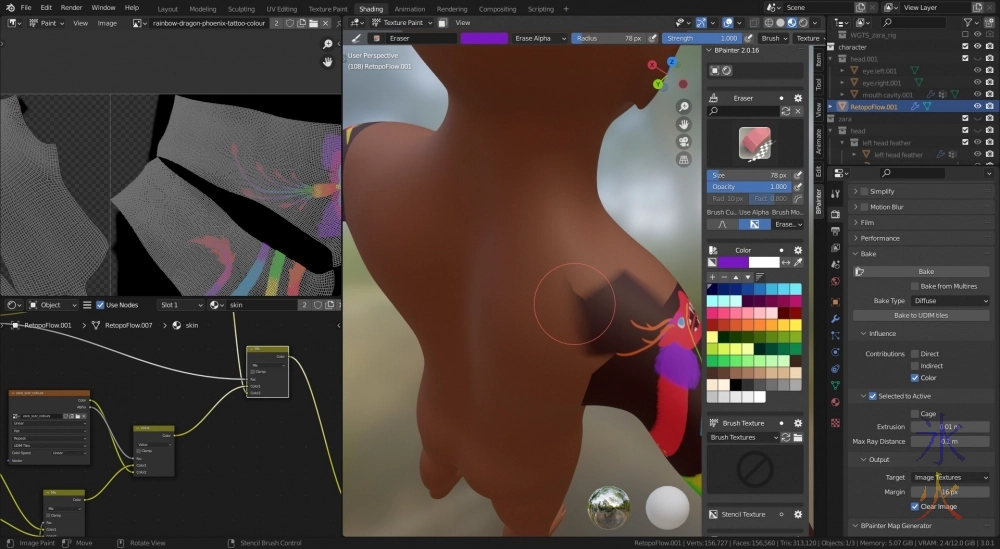Open folder icon beside Brush Textures
This screenshot has height=549, width=1000.
(x=798, y=438)
